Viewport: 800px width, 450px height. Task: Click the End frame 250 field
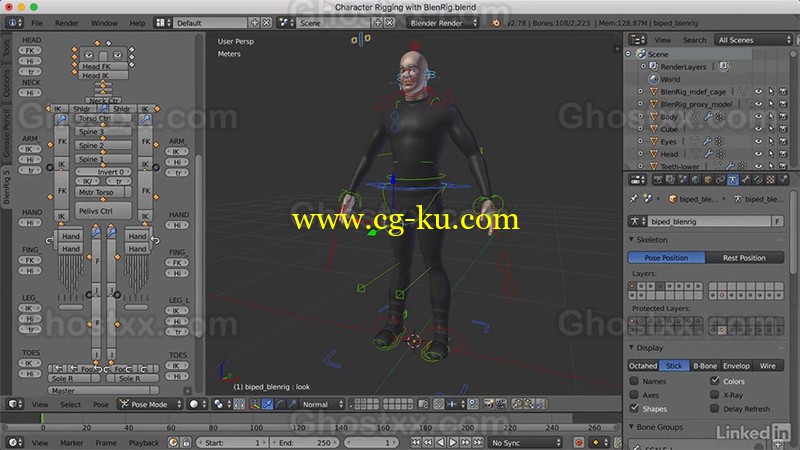(304, 442)
